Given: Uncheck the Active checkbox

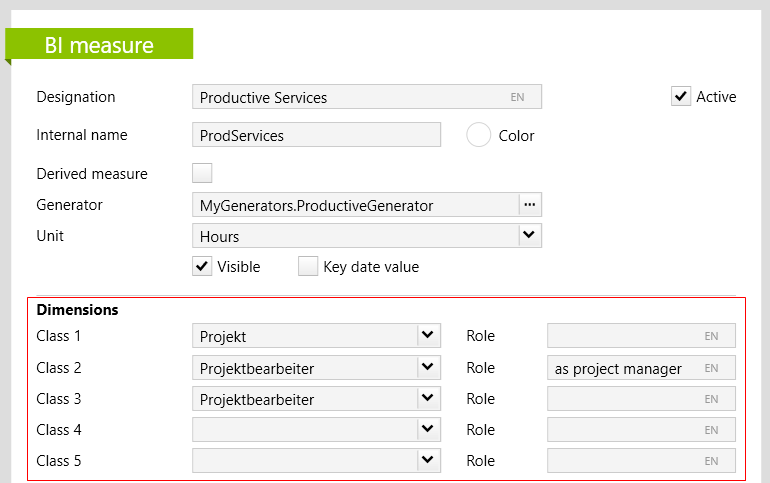Looking at the screenshot, I should click(x=681, y=96).
